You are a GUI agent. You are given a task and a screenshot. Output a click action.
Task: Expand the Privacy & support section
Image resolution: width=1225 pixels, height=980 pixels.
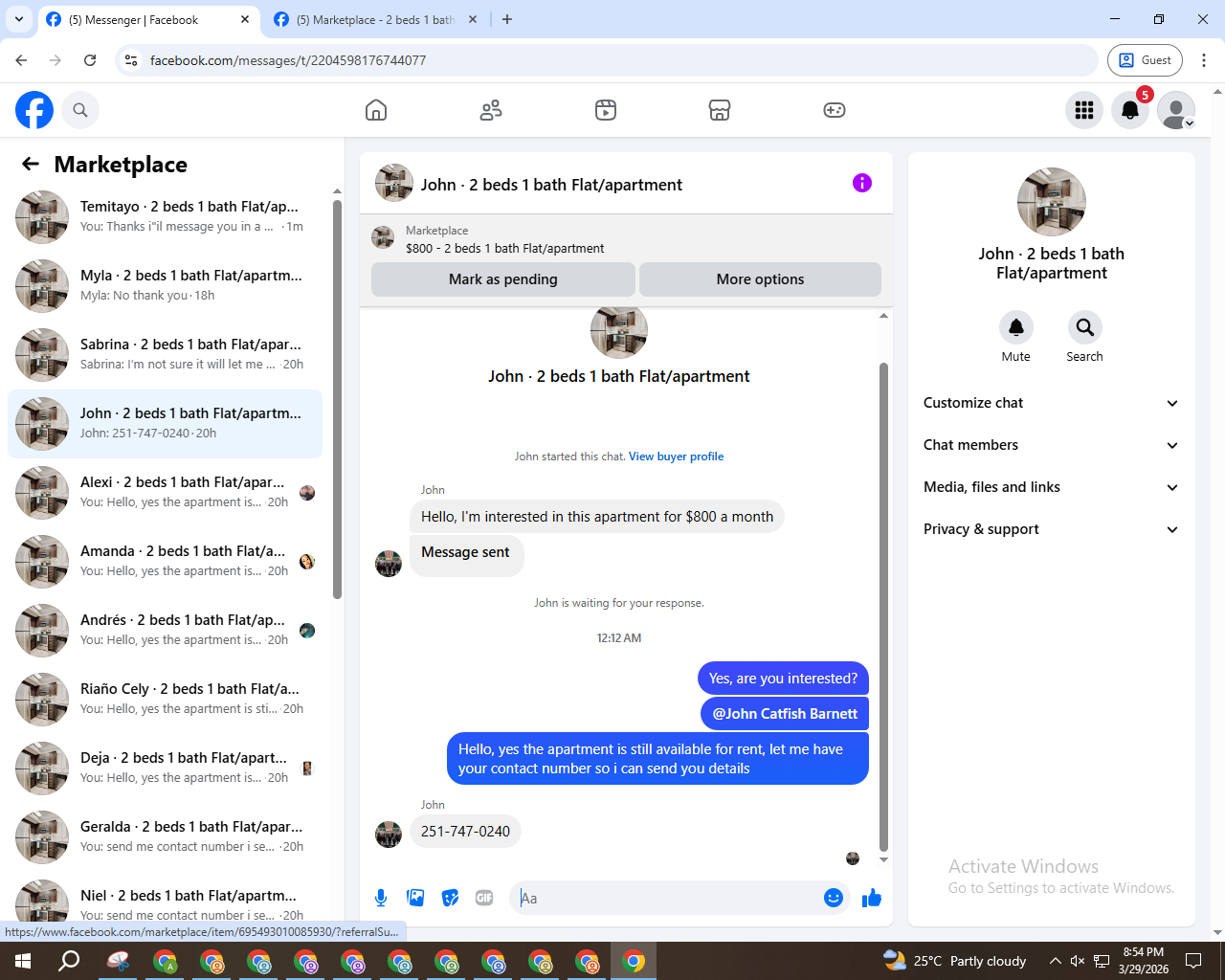click(x=1051, y=529)
